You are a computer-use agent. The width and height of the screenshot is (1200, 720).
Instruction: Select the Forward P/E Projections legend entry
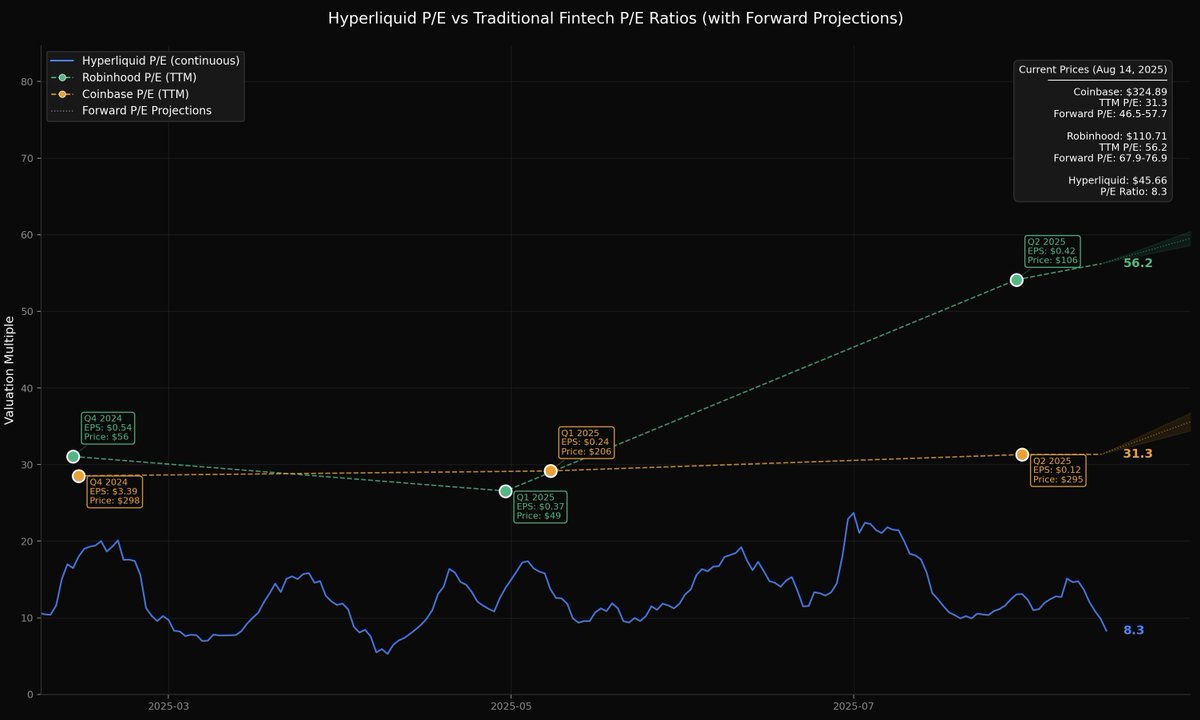coord(132,110)
